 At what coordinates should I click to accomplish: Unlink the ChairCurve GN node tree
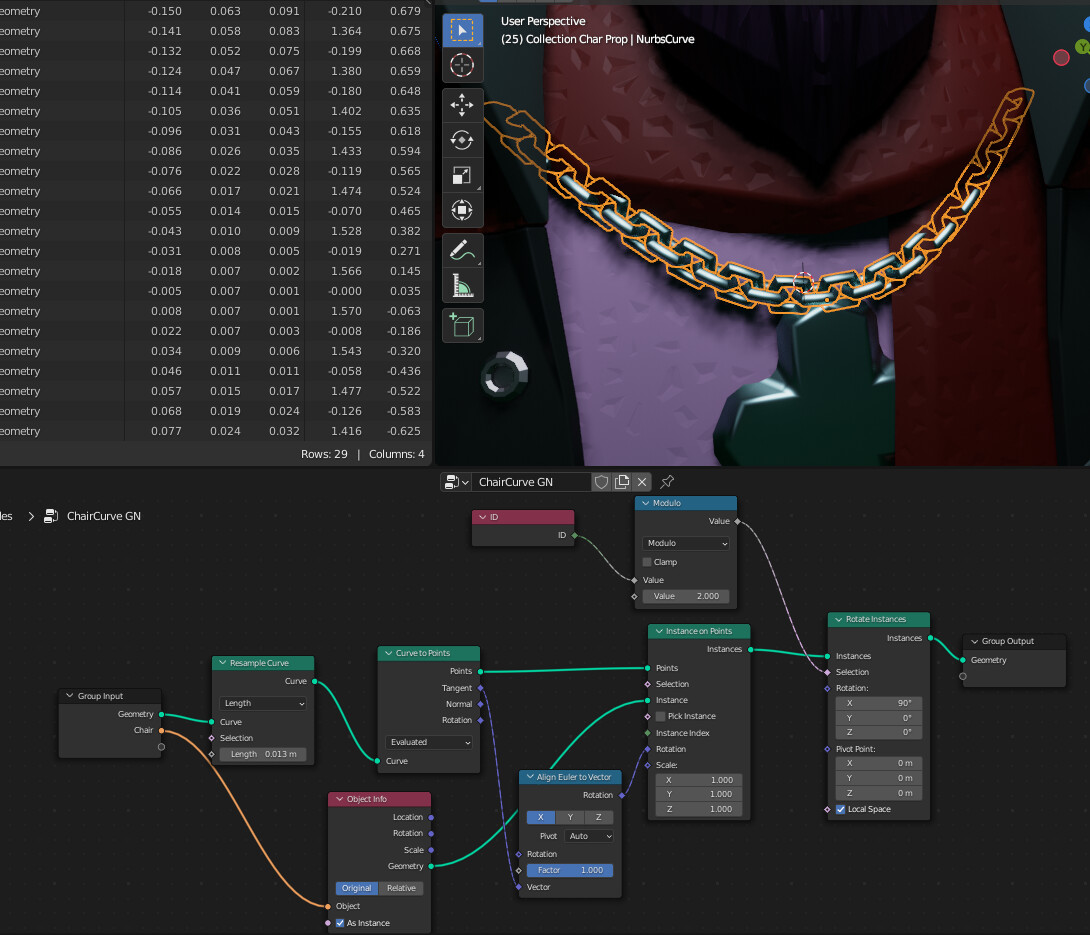(x=642, y=482)
